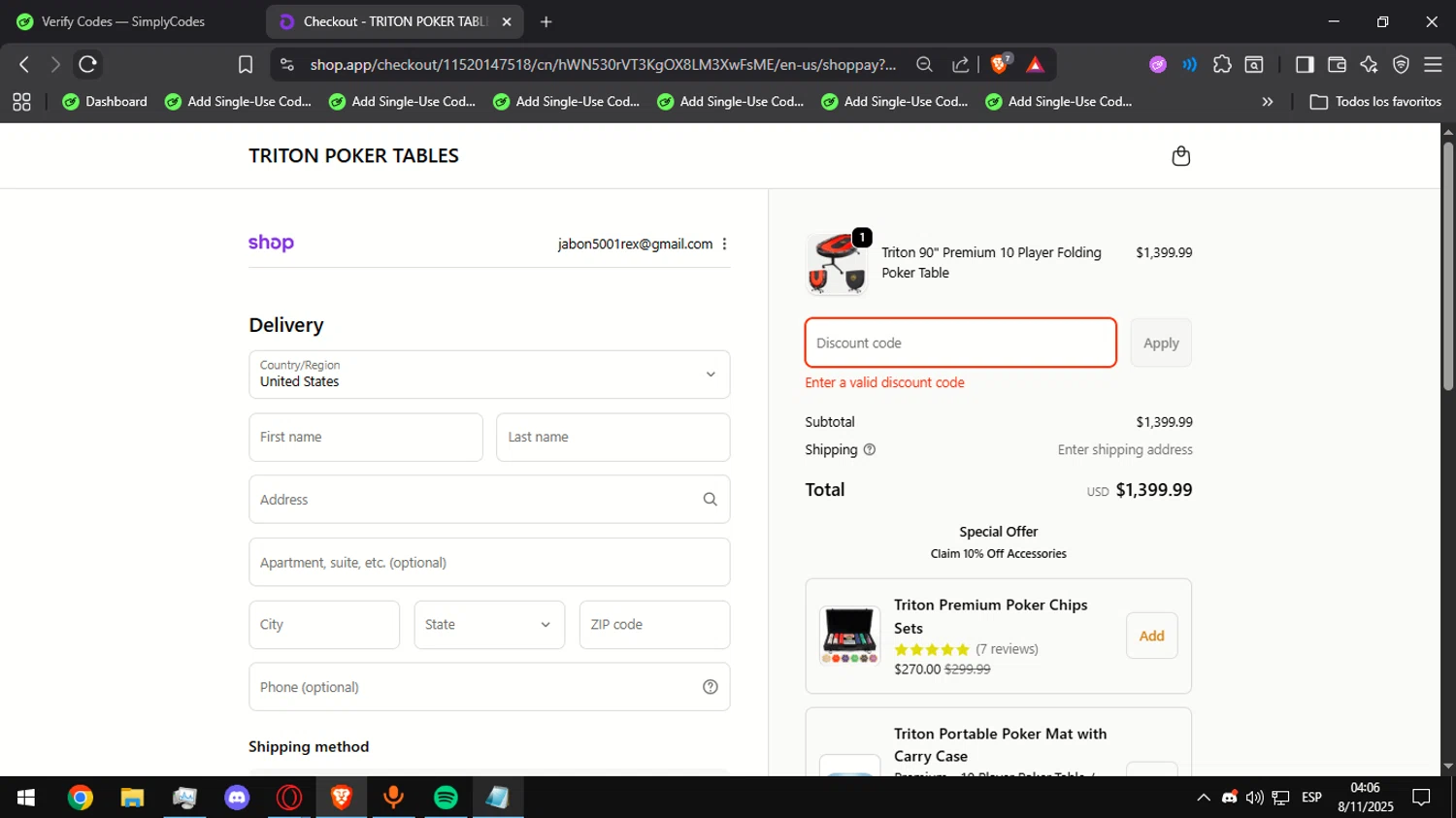This screenshot has height=818, width=1456.
Task: Click the (7 reviews) text
Action: pyautogui.click(x=1007, y=649)
